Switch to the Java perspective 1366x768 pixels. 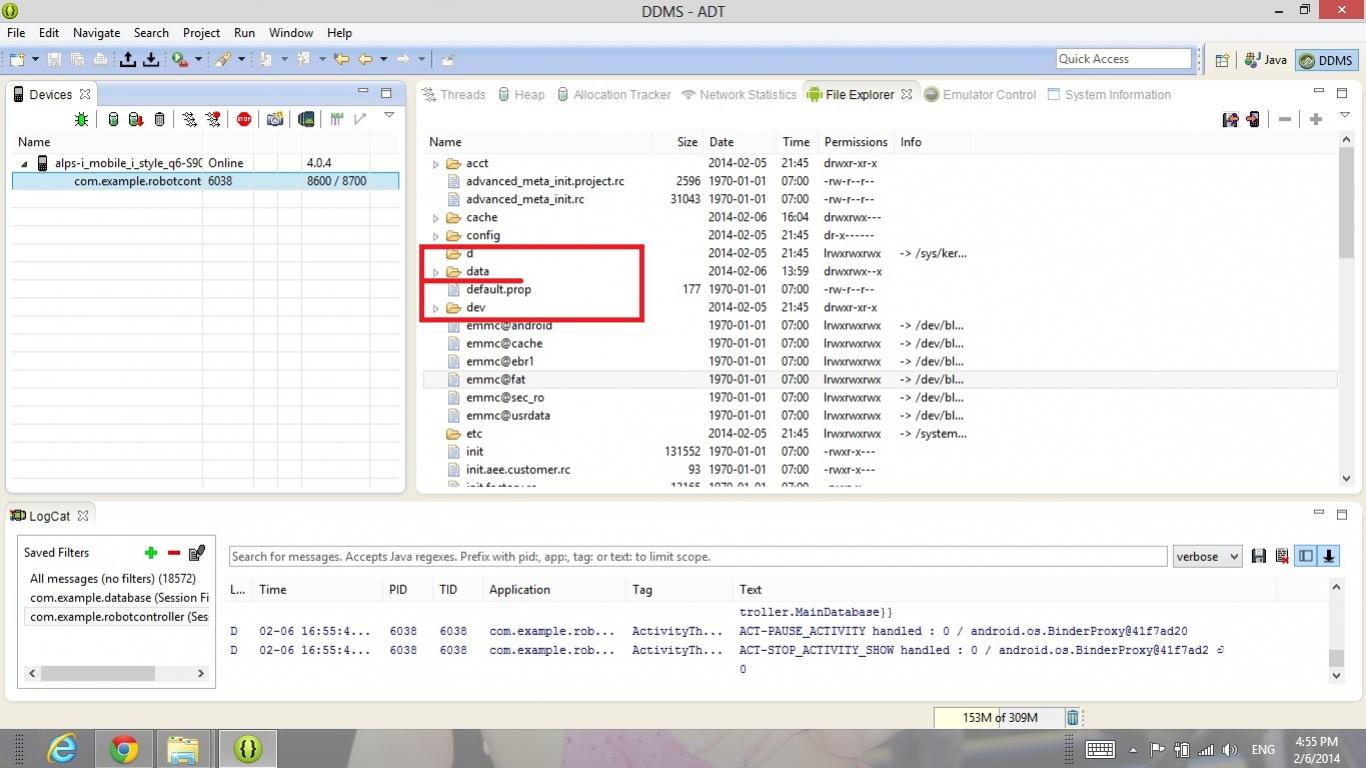tap(1265, 60)
